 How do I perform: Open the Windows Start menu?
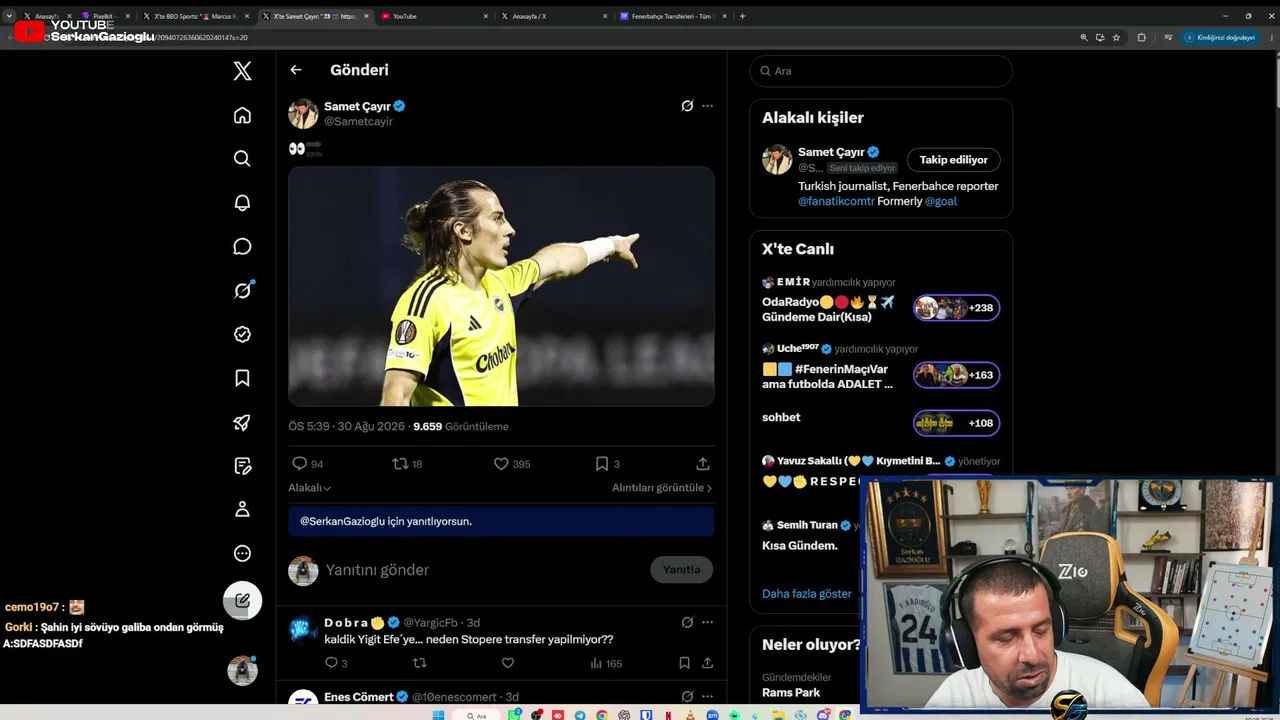[x=437, y=715]
